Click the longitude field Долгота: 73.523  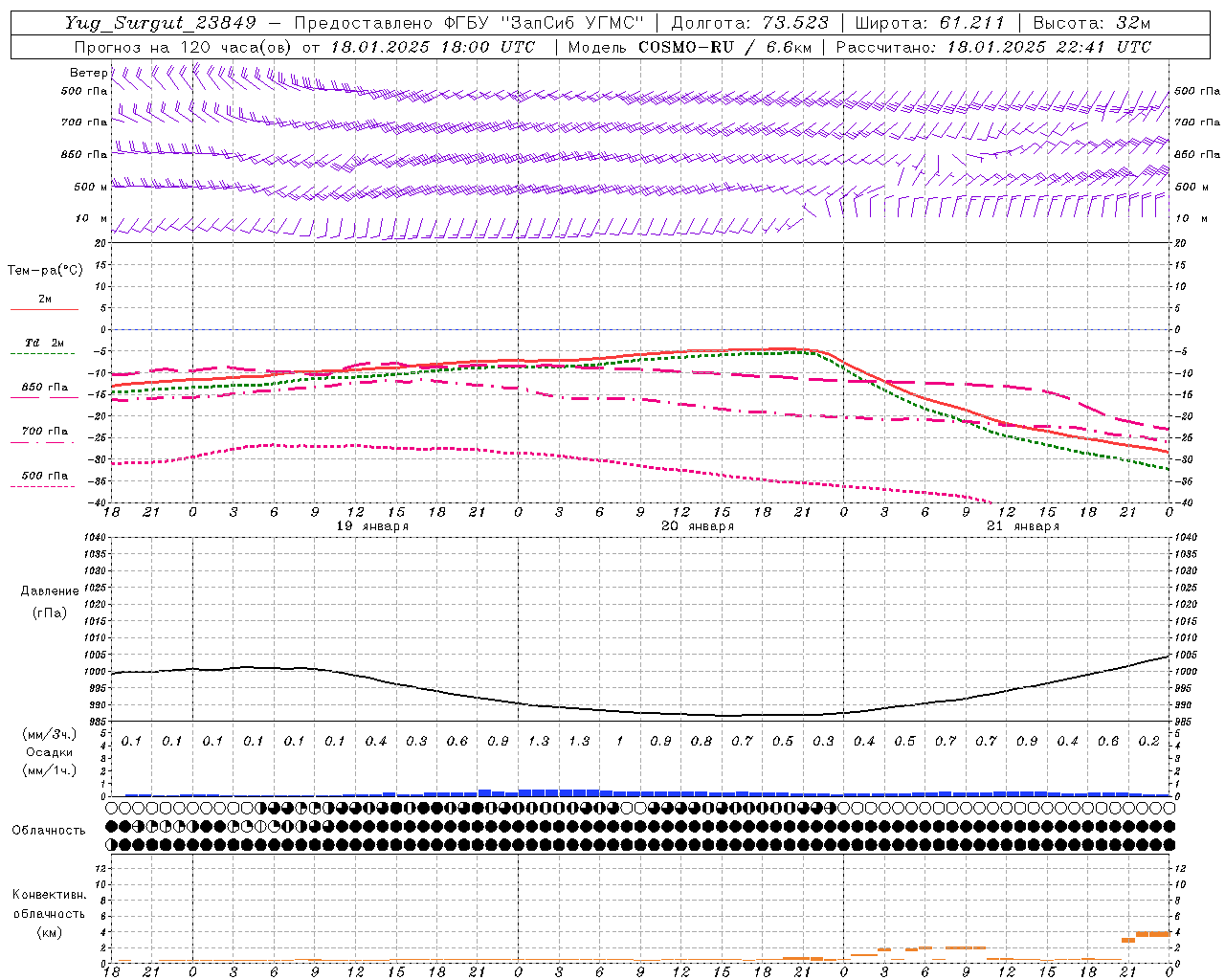coord(748,23)
